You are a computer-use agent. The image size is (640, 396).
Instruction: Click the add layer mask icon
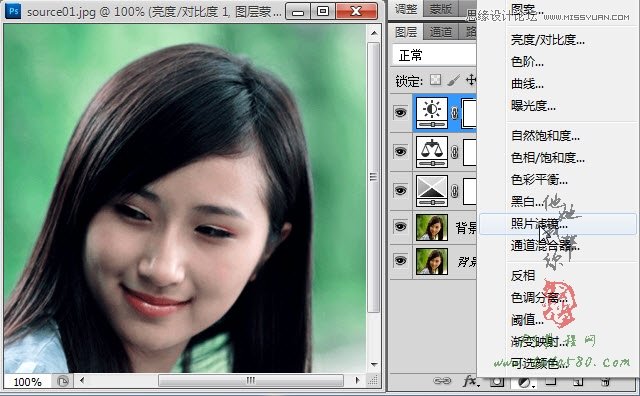point(496,382)
